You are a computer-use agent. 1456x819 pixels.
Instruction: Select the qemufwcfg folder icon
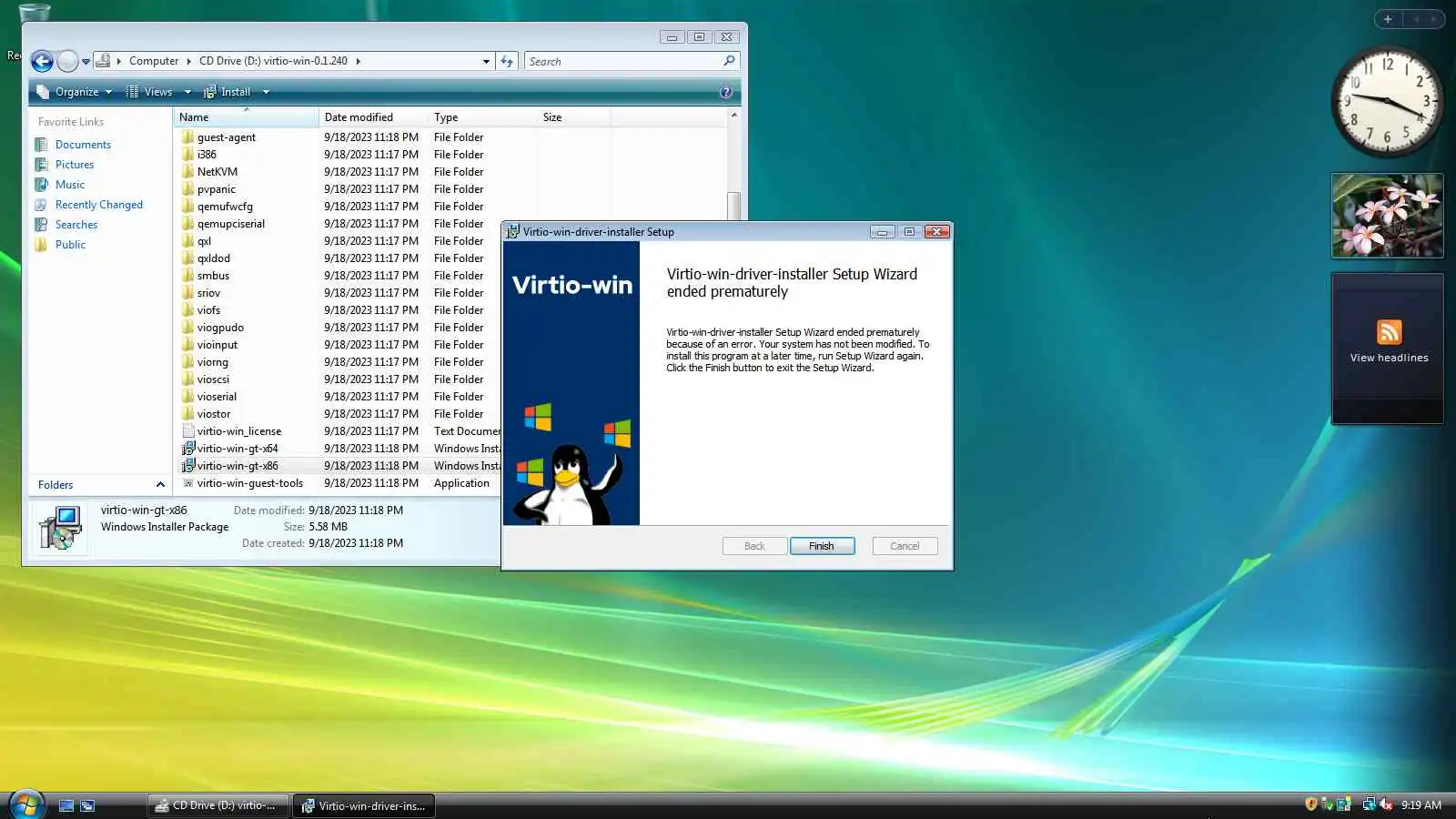coord(188,207)
